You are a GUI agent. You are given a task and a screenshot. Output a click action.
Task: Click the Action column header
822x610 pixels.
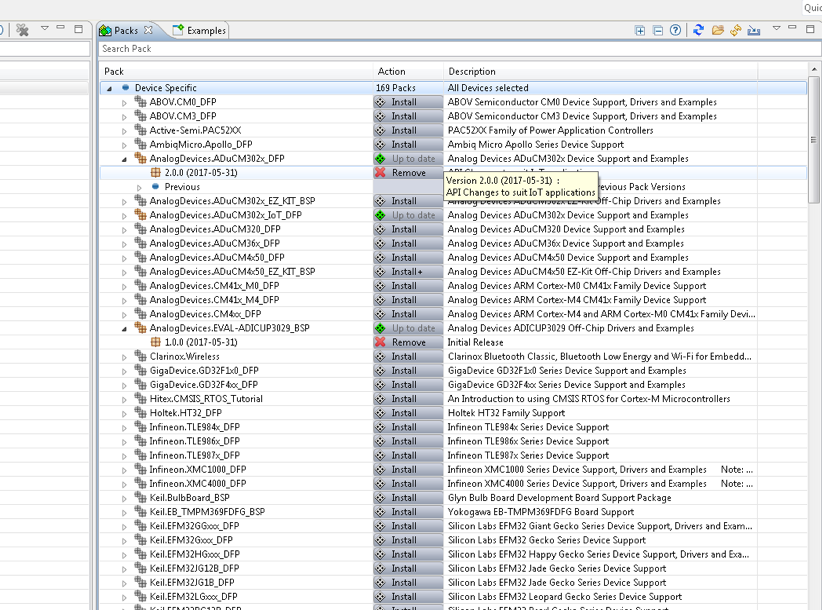[391, 71]
